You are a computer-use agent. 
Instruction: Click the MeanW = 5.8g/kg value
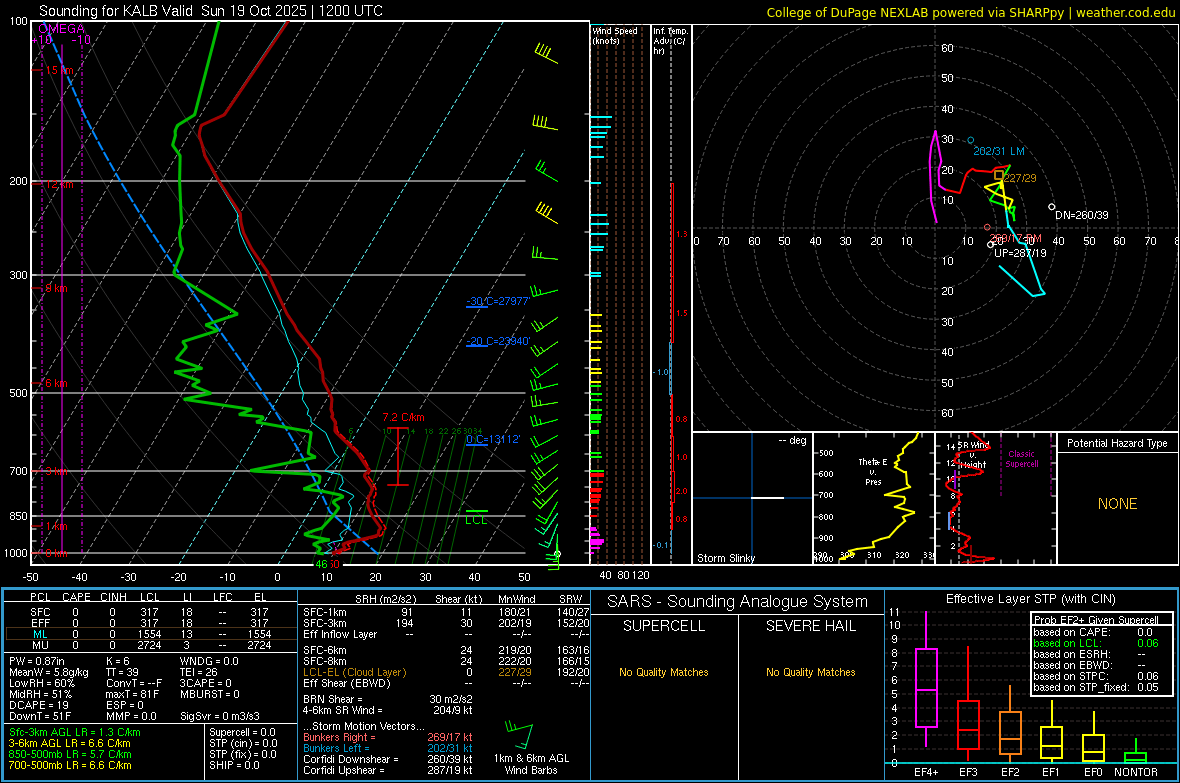(49, 672)
